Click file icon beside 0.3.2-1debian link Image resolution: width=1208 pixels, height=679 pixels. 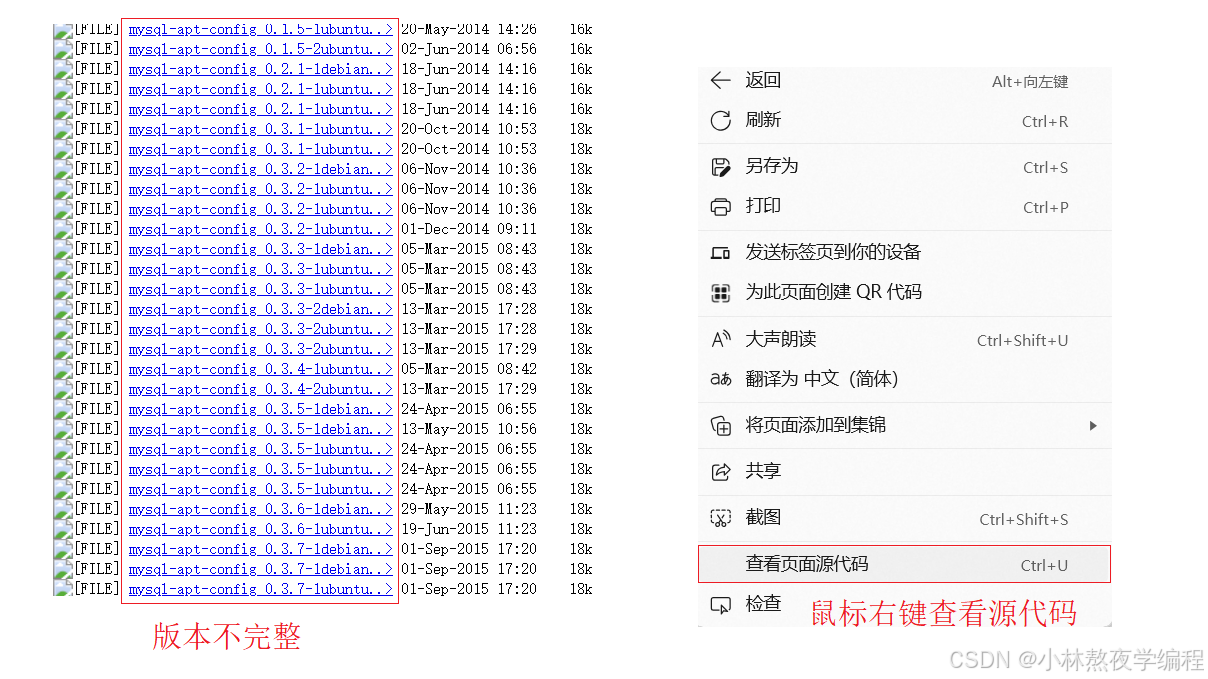62,169
